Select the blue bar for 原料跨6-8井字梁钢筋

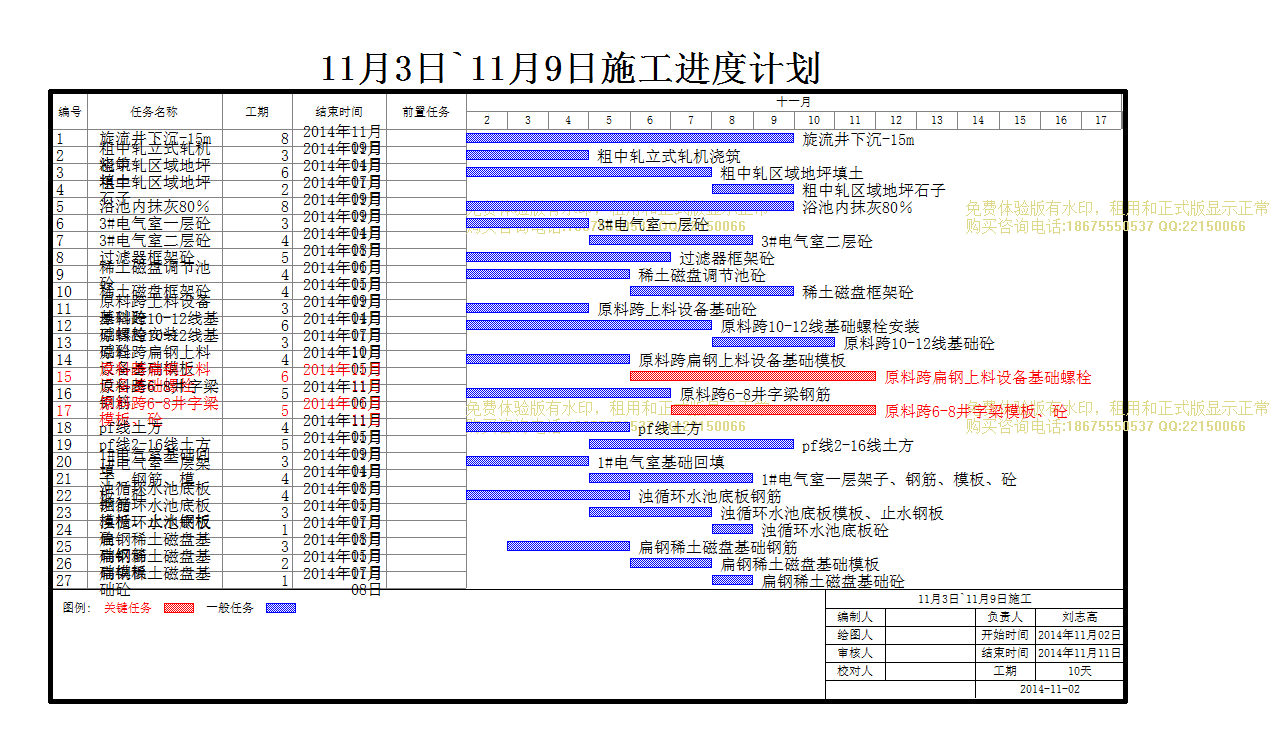tap(569, 393)
